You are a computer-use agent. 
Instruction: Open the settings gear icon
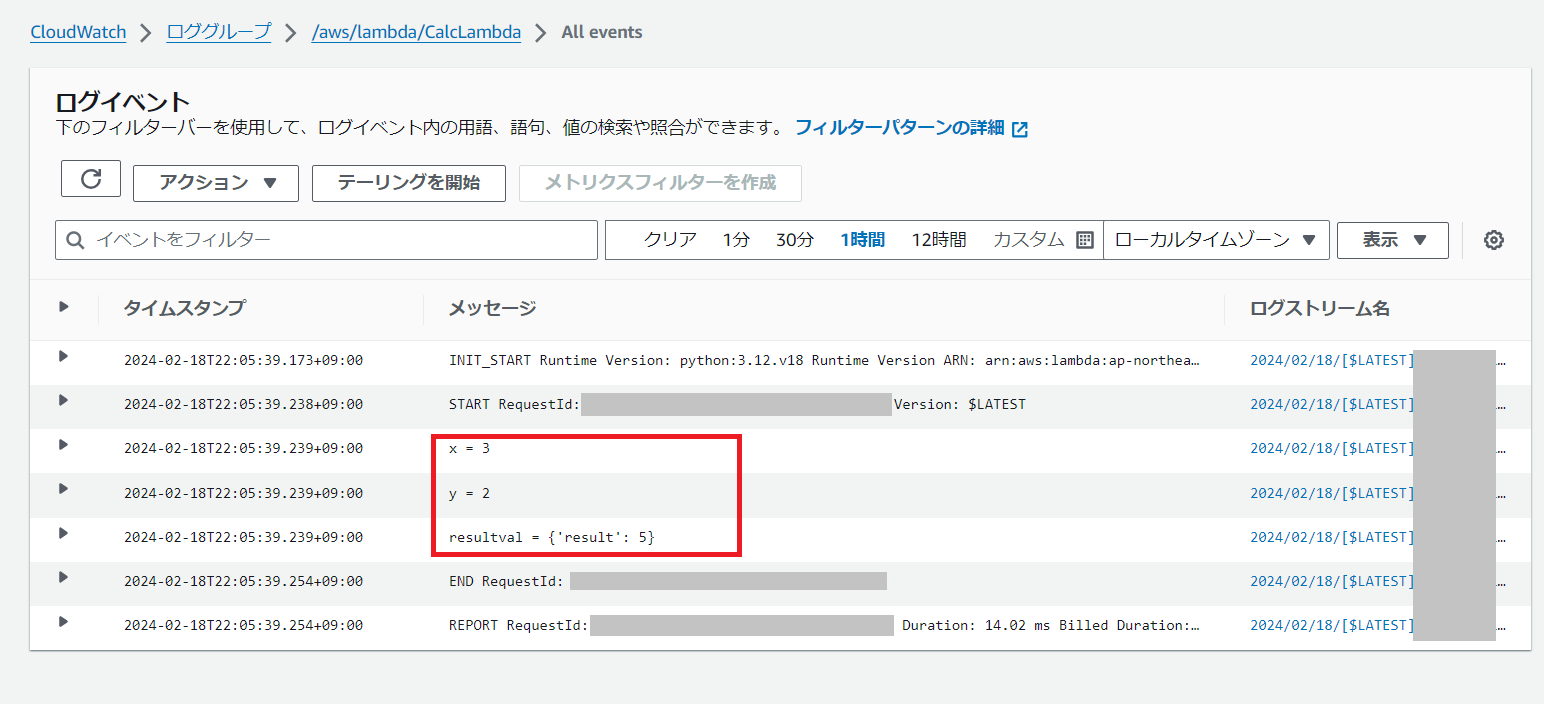tap(1493, 240)
